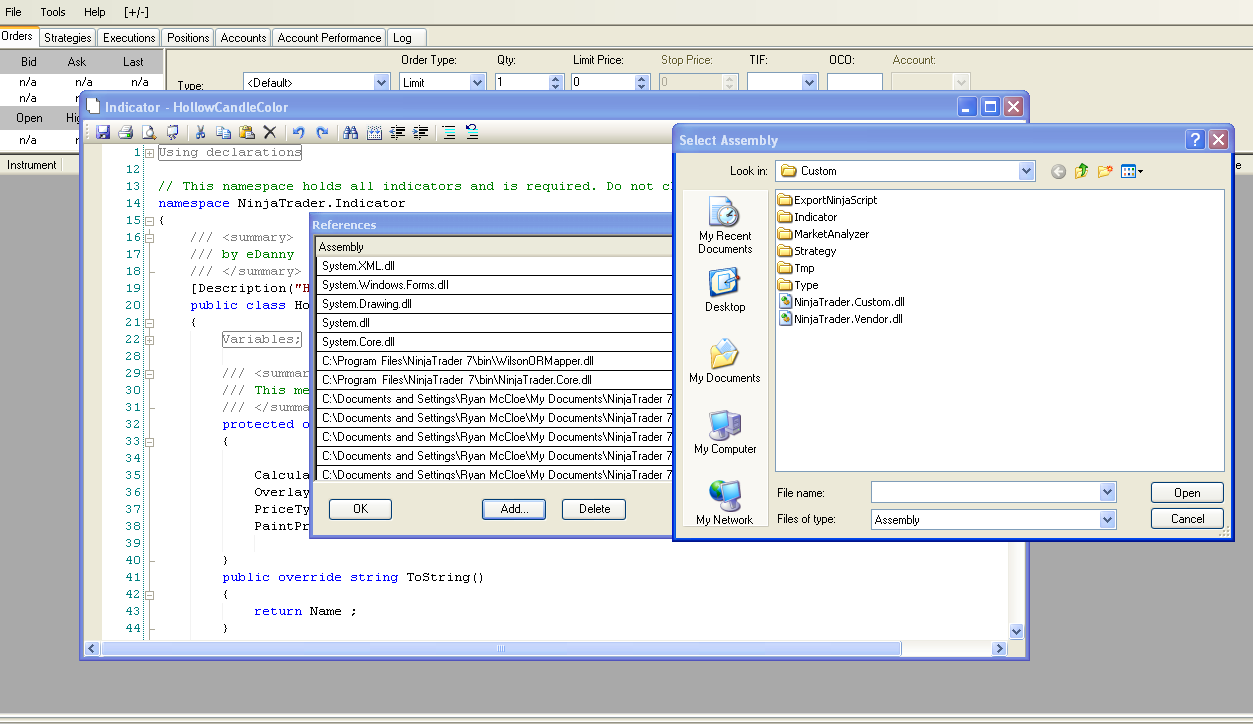Open My Network in places bar

[725, 502]
